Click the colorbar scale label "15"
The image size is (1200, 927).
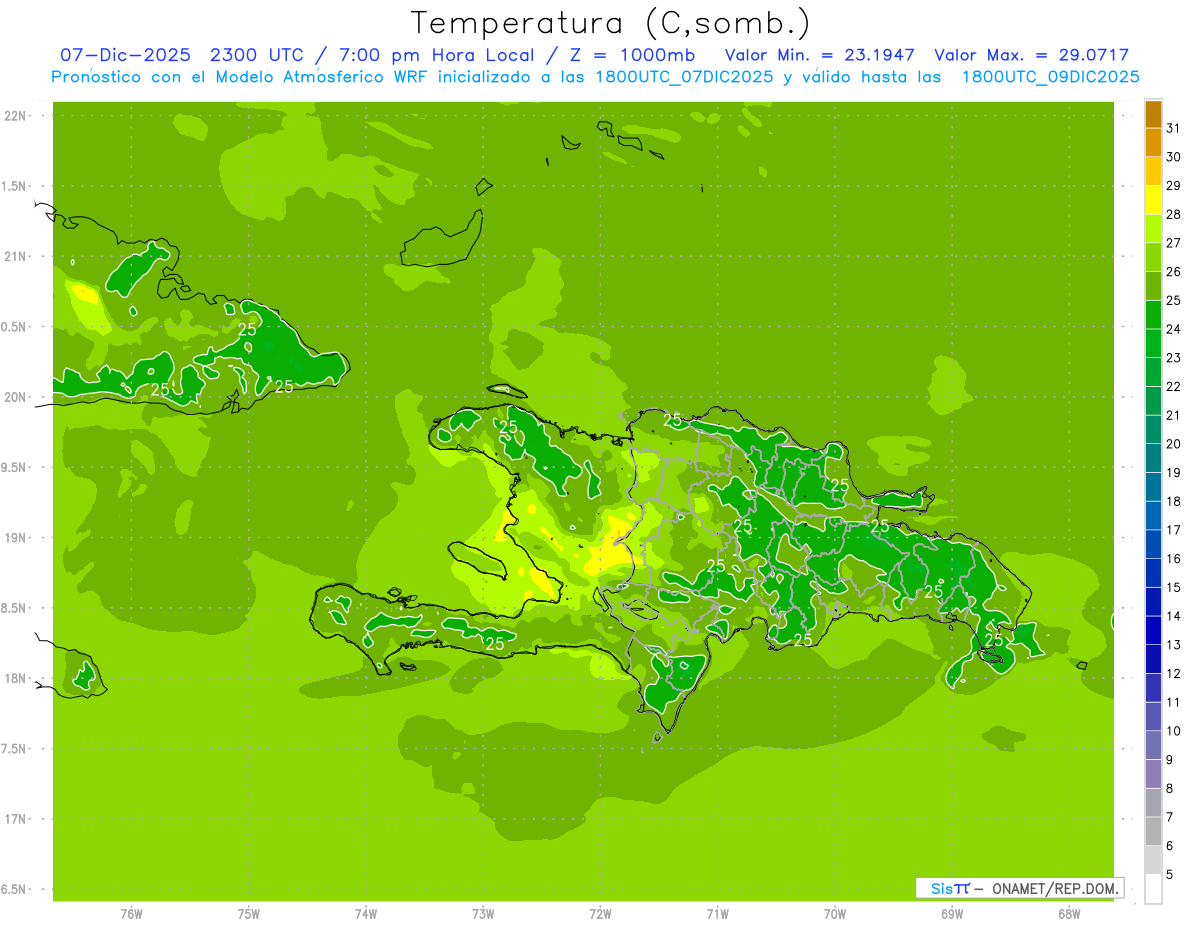click(x=1173, y=587)
